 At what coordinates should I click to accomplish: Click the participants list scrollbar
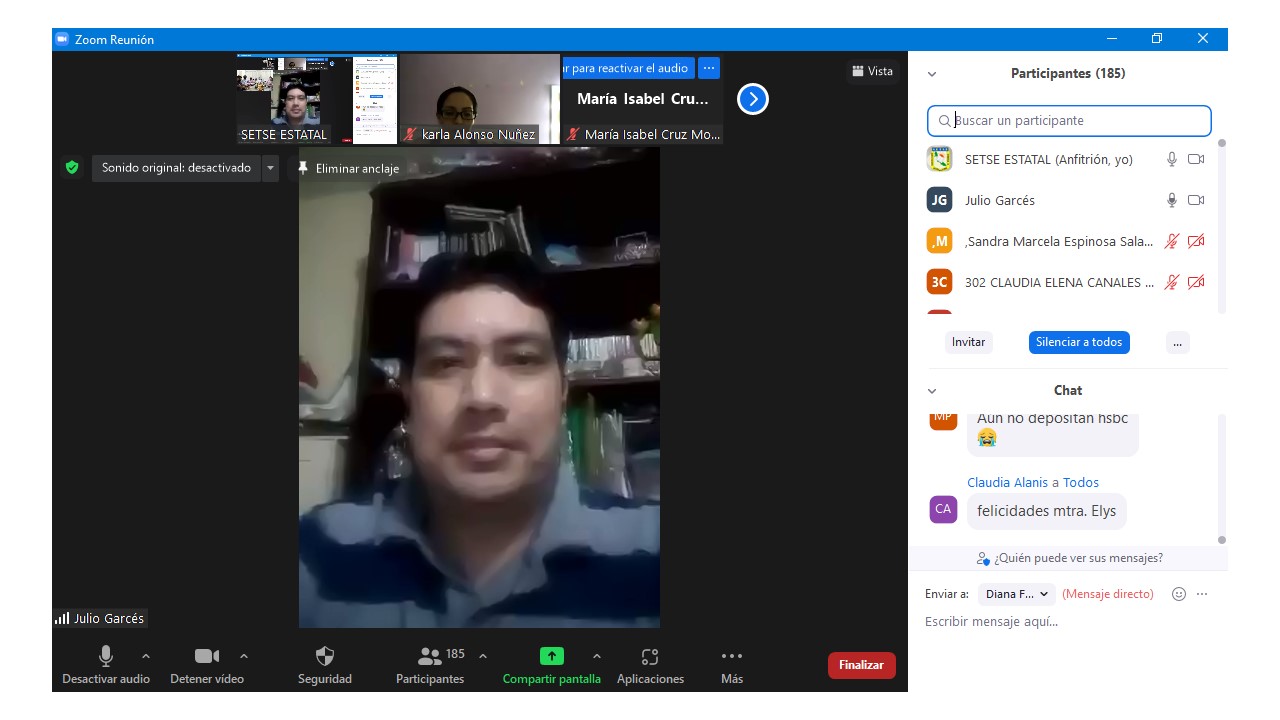tap(1221, 225)
